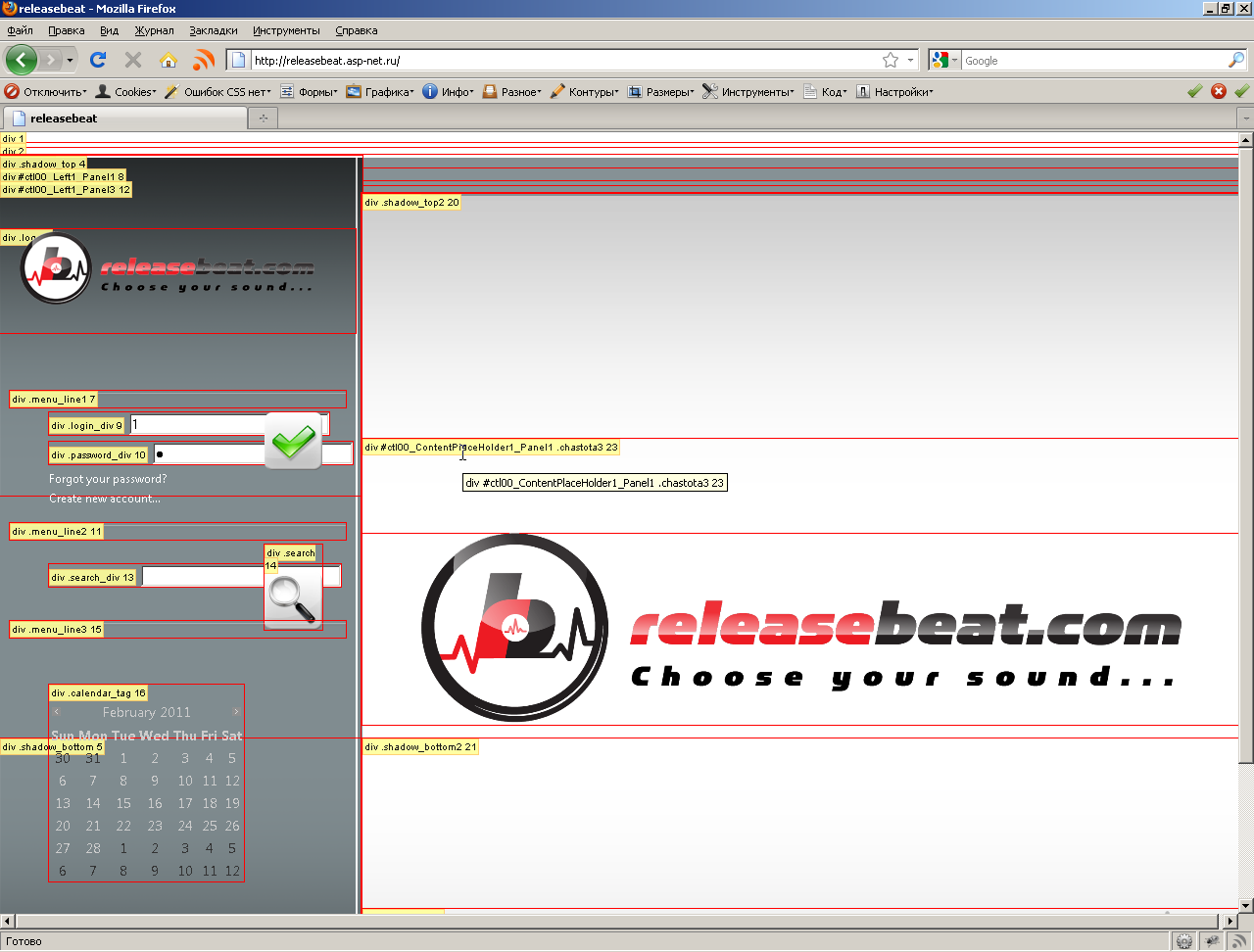Click the page identity icon in address bar
Viewport: 1254px width, 952px height.
coord(238,60)
